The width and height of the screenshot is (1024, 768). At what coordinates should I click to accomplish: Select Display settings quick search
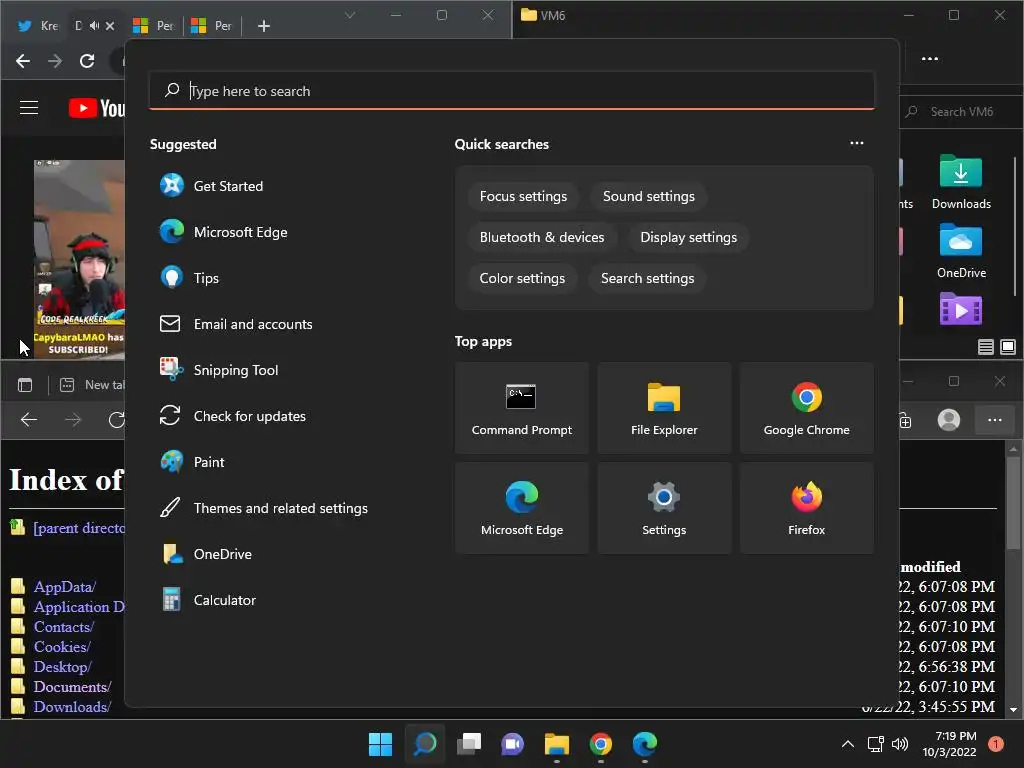click(688, 238)
